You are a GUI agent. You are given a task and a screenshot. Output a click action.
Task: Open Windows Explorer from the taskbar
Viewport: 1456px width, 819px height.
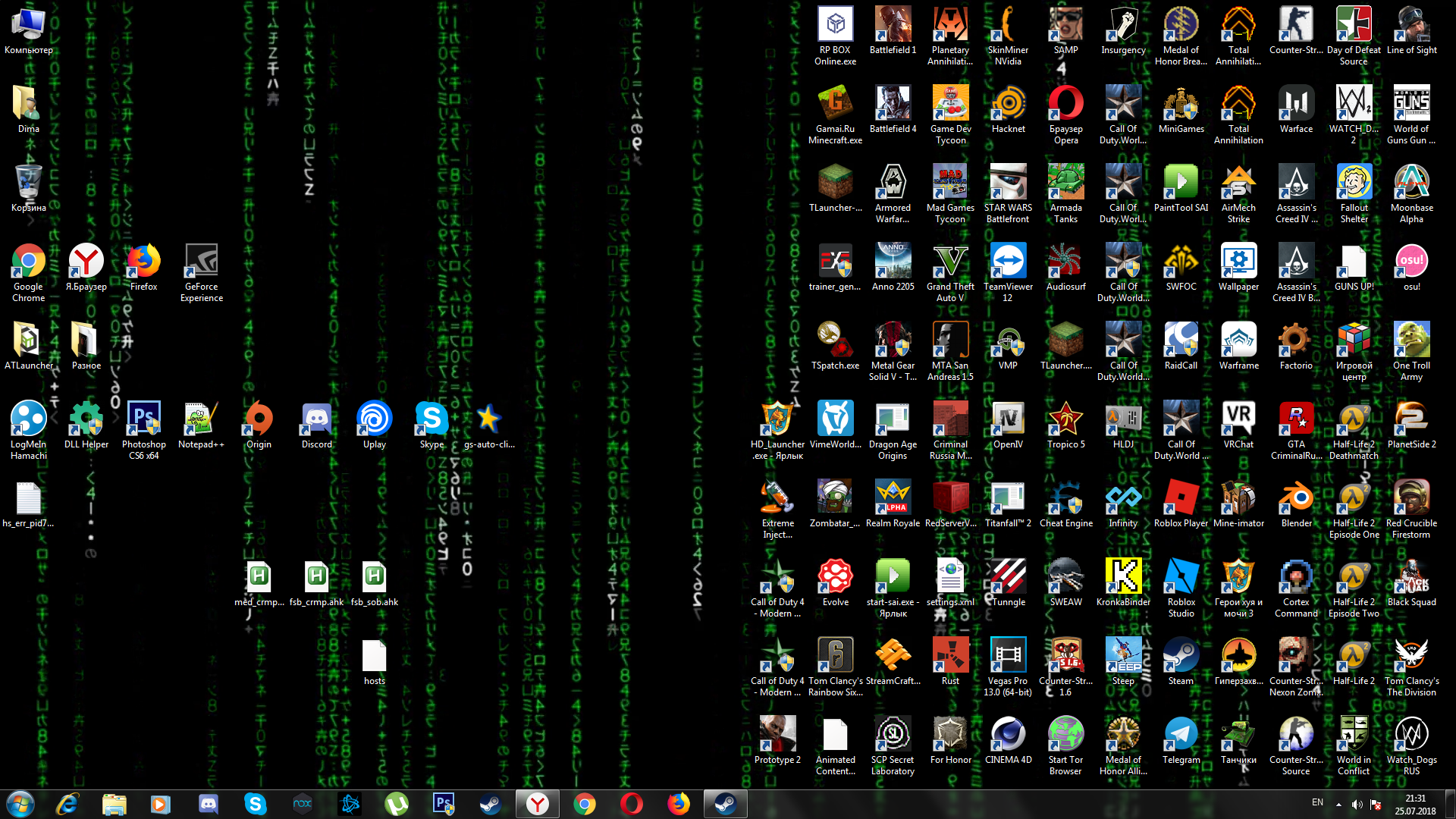[x=115, y=804]
